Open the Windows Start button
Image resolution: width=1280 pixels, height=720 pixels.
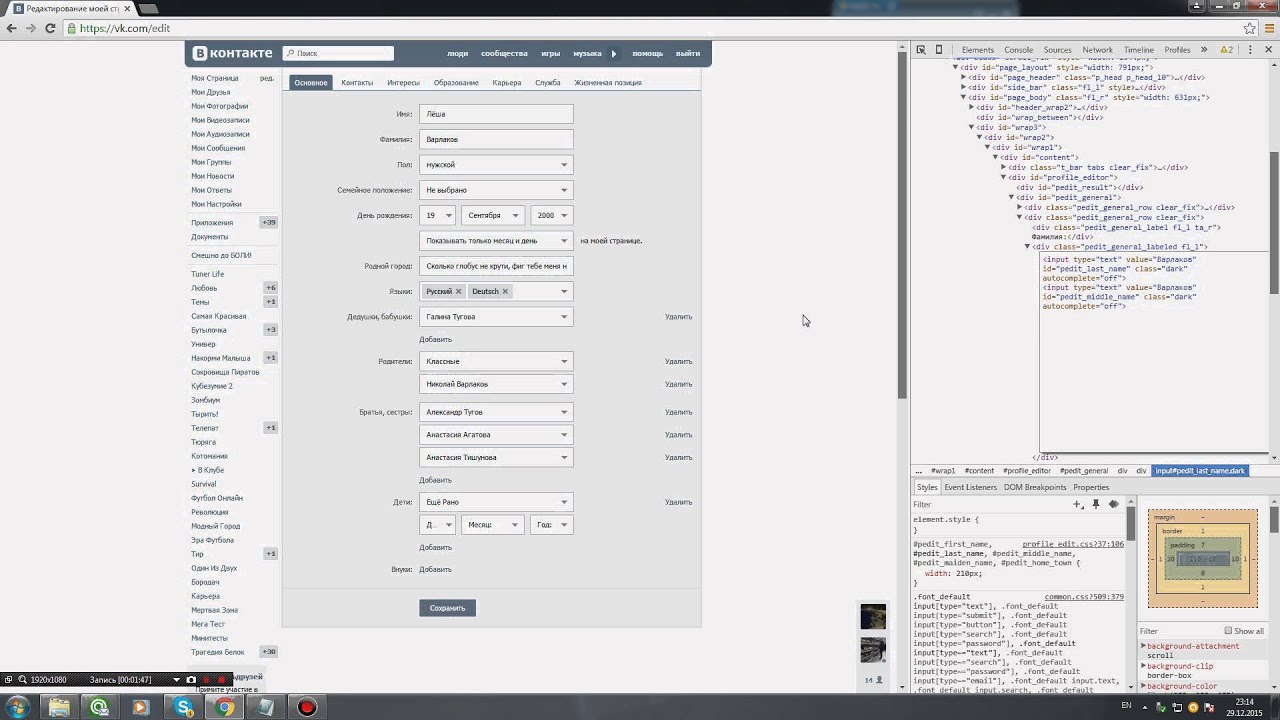[x=18, y=707]
